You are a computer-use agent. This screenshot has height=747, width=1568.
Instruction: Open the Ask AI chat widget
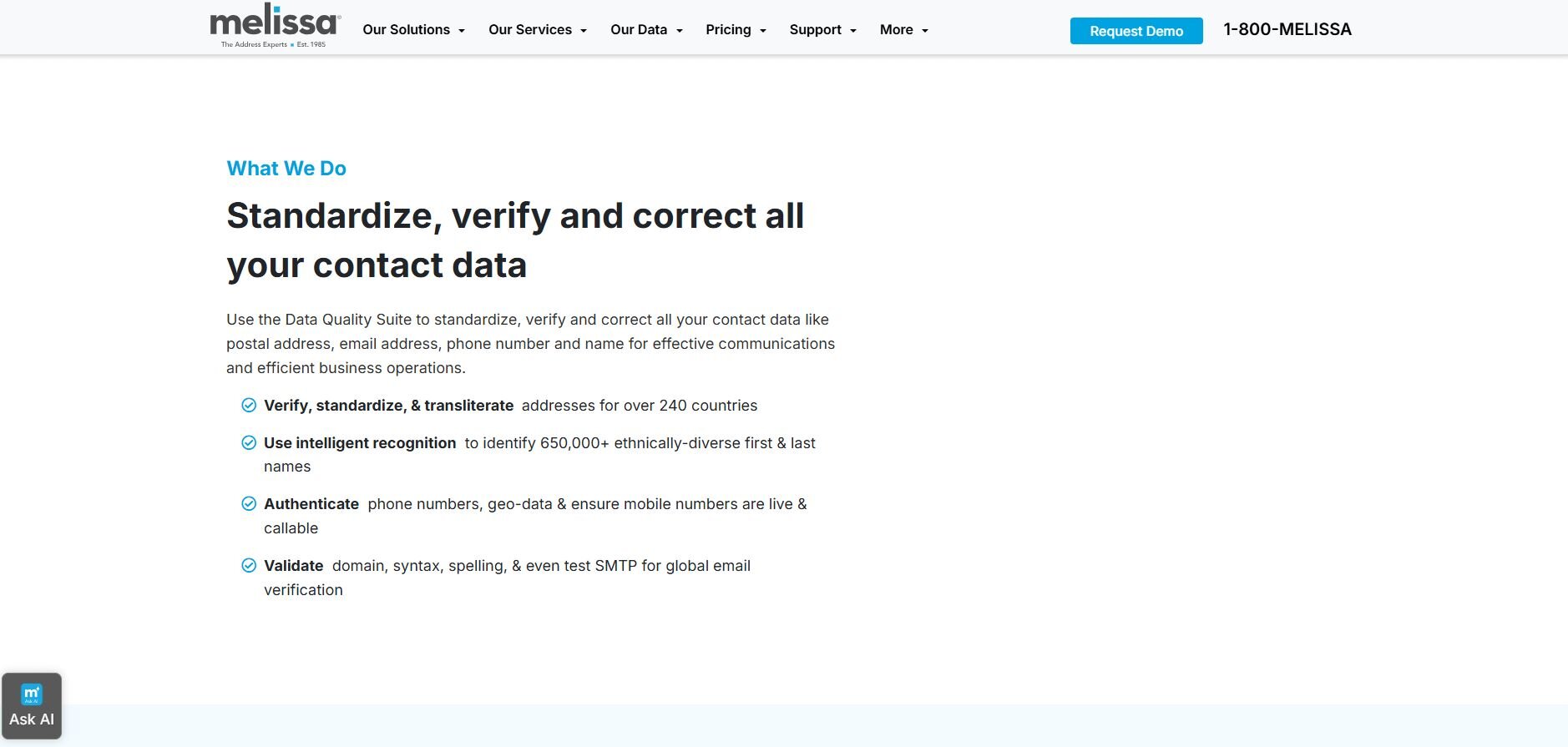[32, 706]
